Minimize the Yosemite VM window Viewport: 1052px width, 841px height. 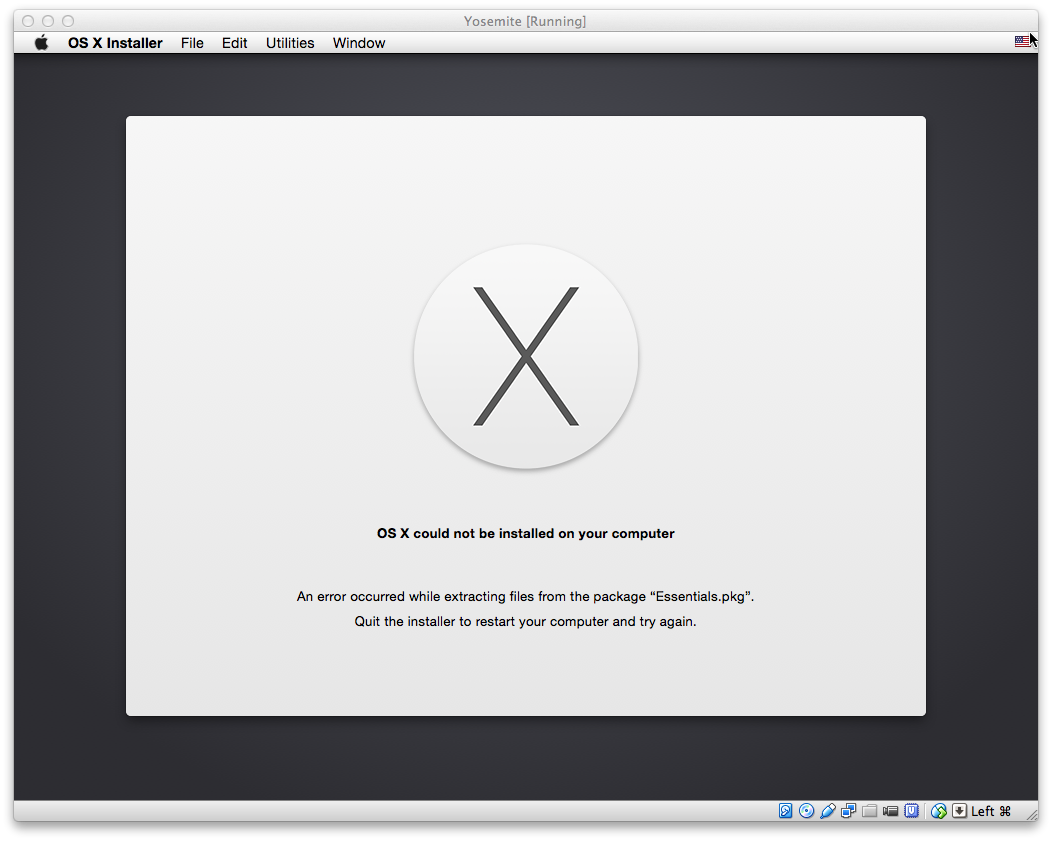[x=48, y=21]
